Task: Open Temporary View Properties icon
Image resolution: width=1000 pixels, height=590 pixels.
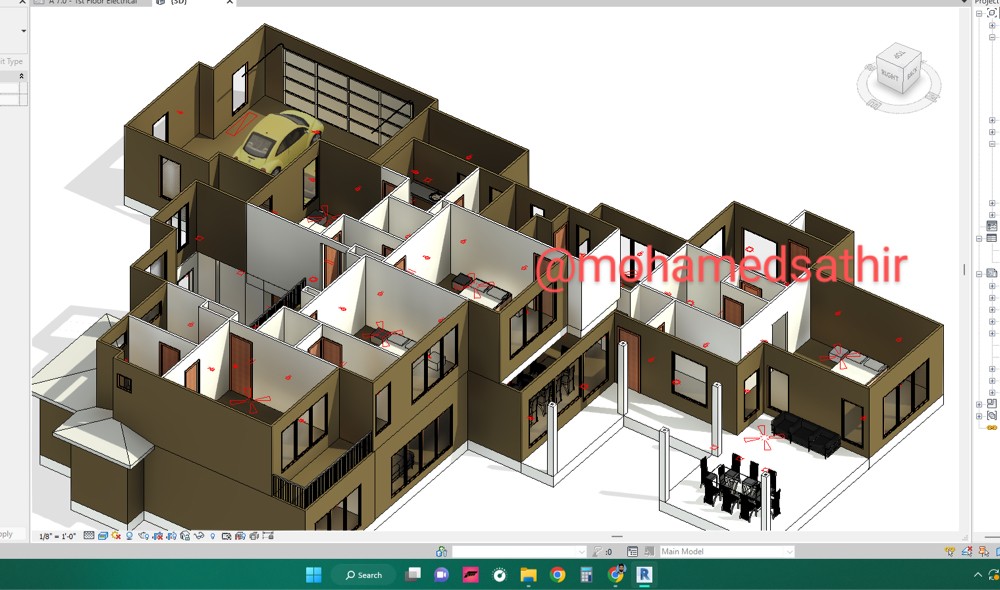Action: pyautogui.click(x=226, y=536)
